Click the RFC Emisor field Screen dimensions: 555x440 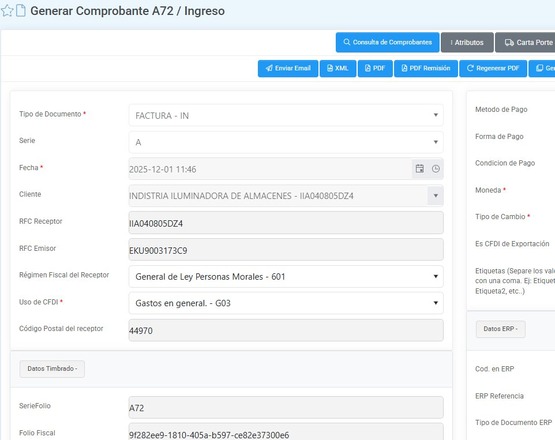(x=286, y=250)
